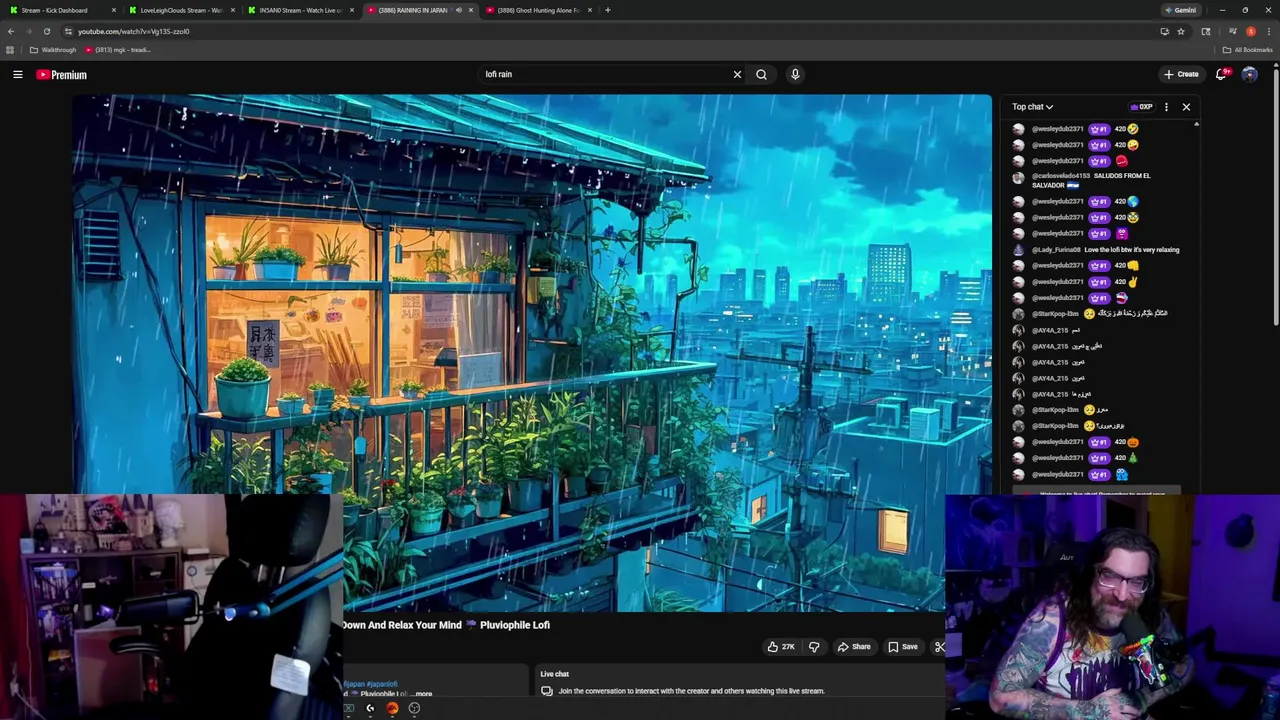Open the 0XP points badge in chat
Image resolution: width=1280 pixels, height=720 pixels.
click(1141, 107)
